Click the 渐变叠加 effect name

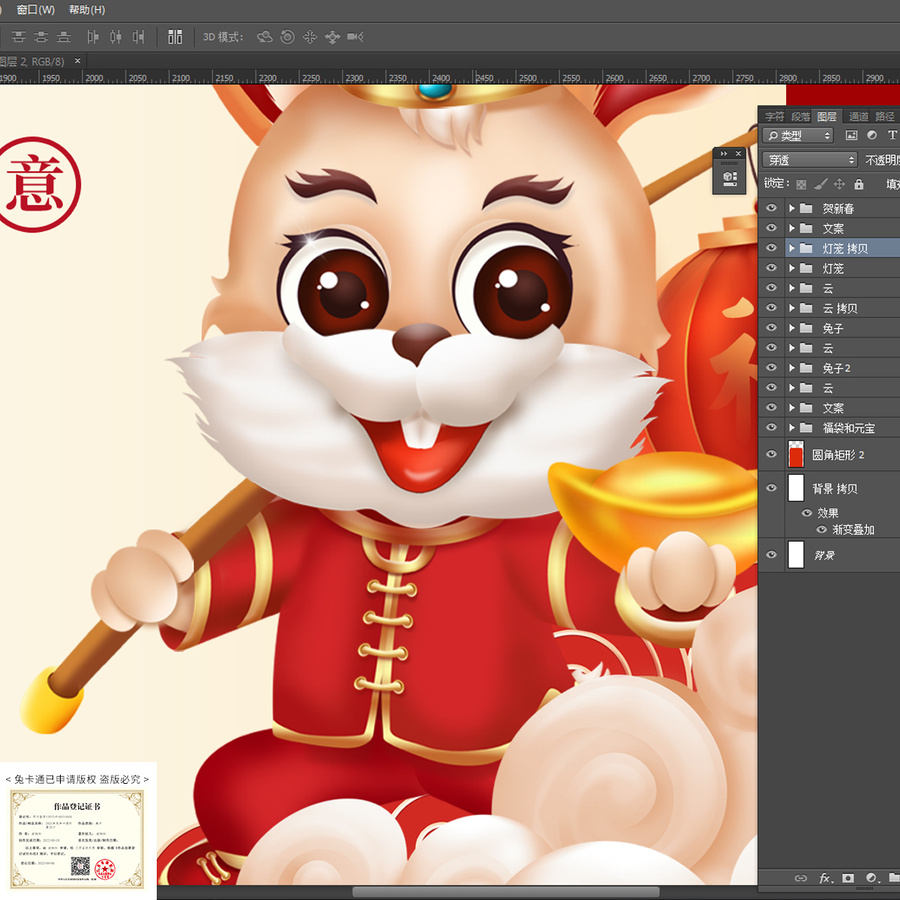tap(853, 529)
